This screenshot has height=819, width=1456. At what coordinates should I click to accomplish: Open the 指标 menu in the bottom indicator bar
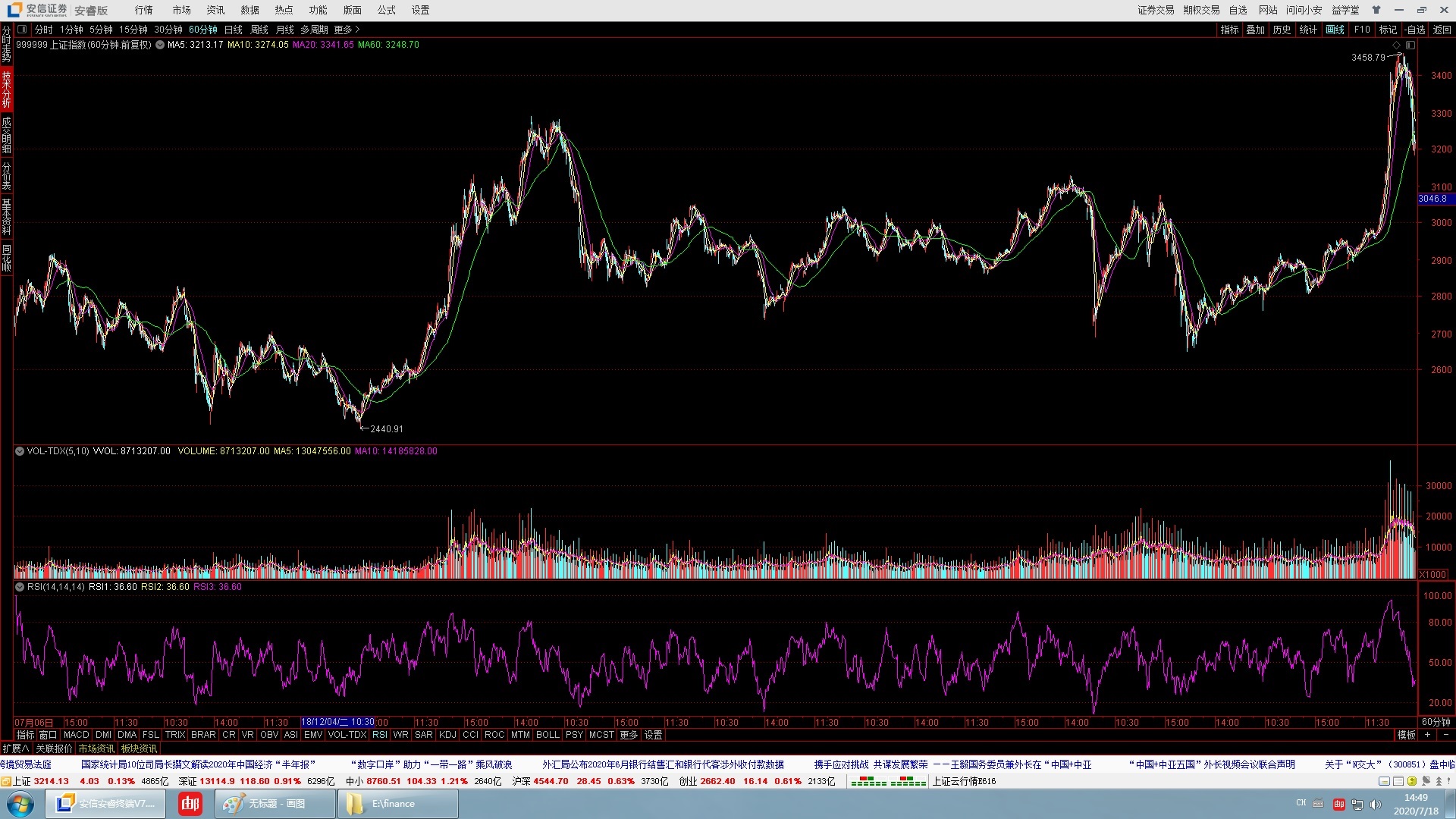tap(25, 735)
